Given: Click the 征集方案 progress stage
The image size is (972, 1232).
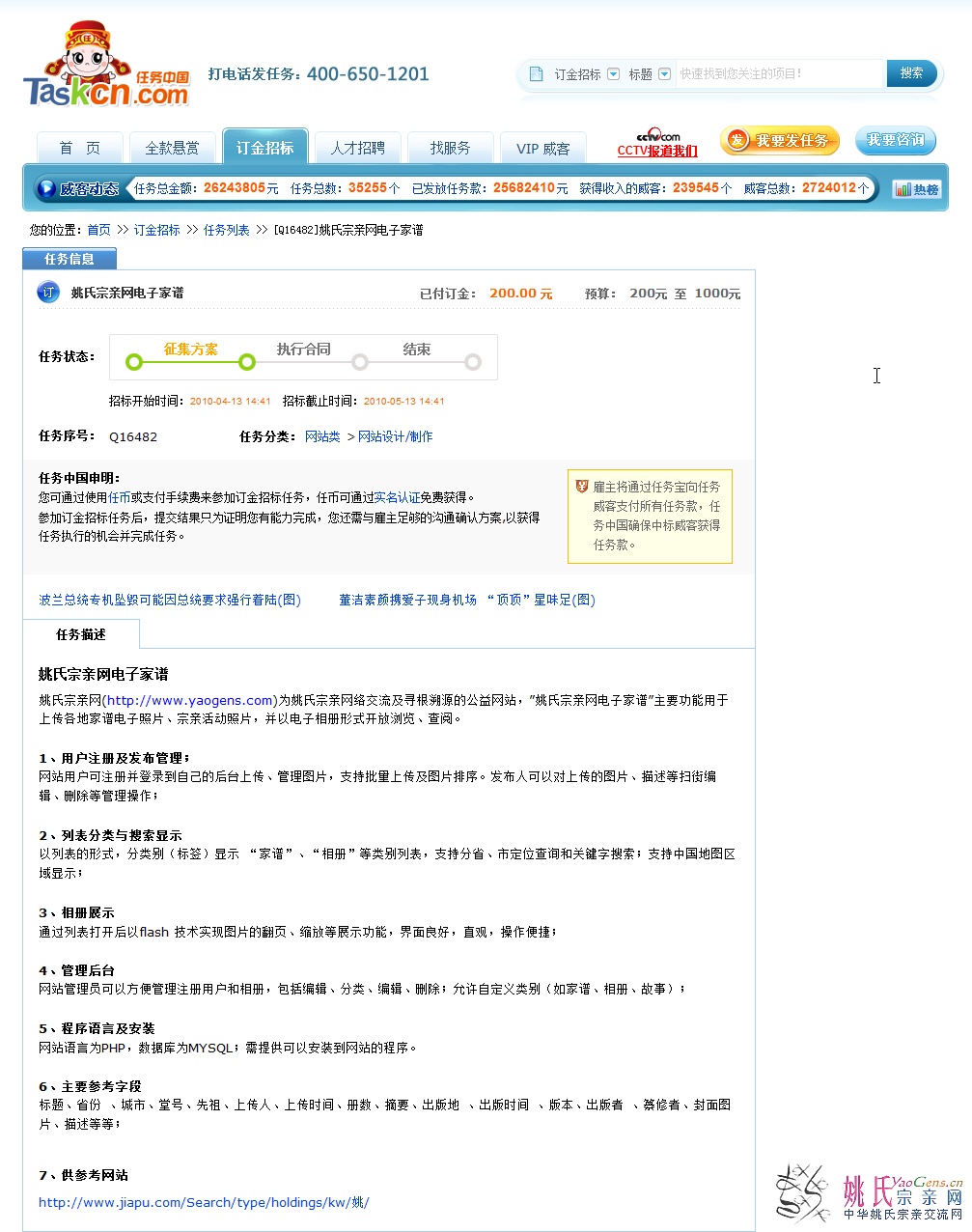Looking at the screenshot, I should [190, 350].
